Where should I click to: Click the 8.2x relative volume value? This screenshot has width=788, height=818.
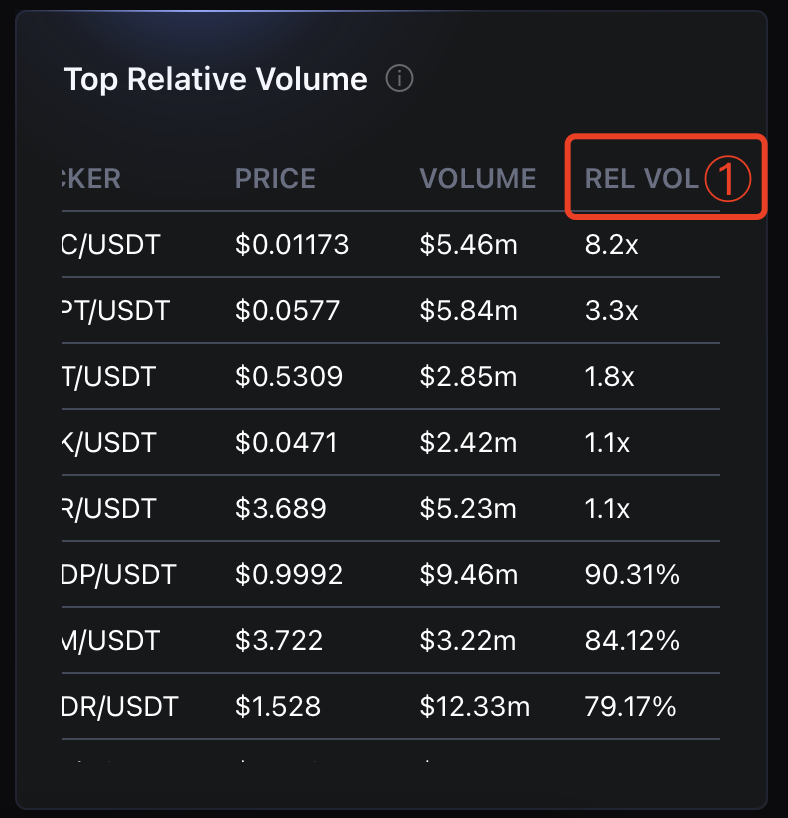[611, 244]
